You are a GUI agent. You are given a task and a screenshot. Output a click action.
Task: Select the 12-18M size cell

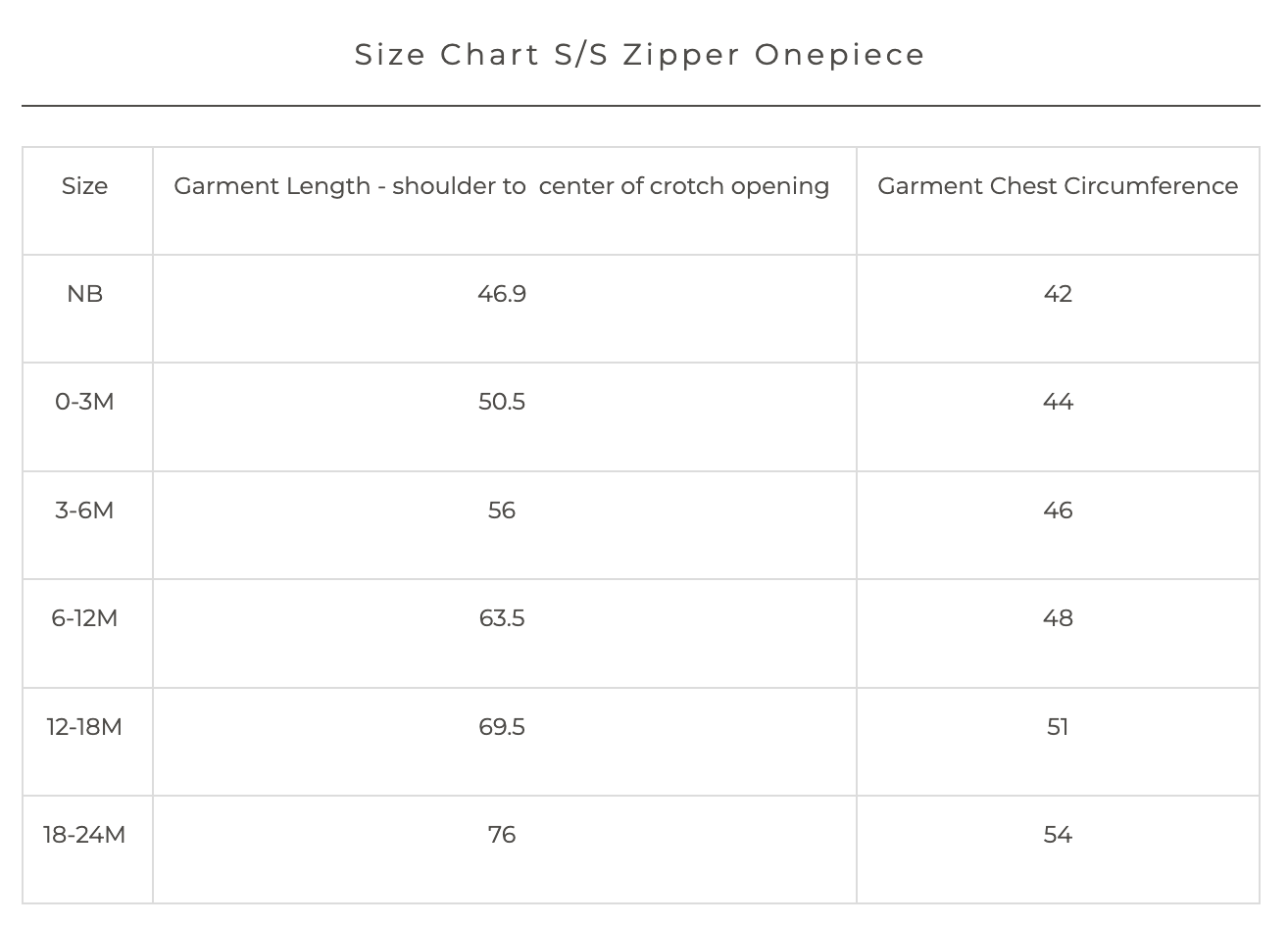click(x=85, y=727)
